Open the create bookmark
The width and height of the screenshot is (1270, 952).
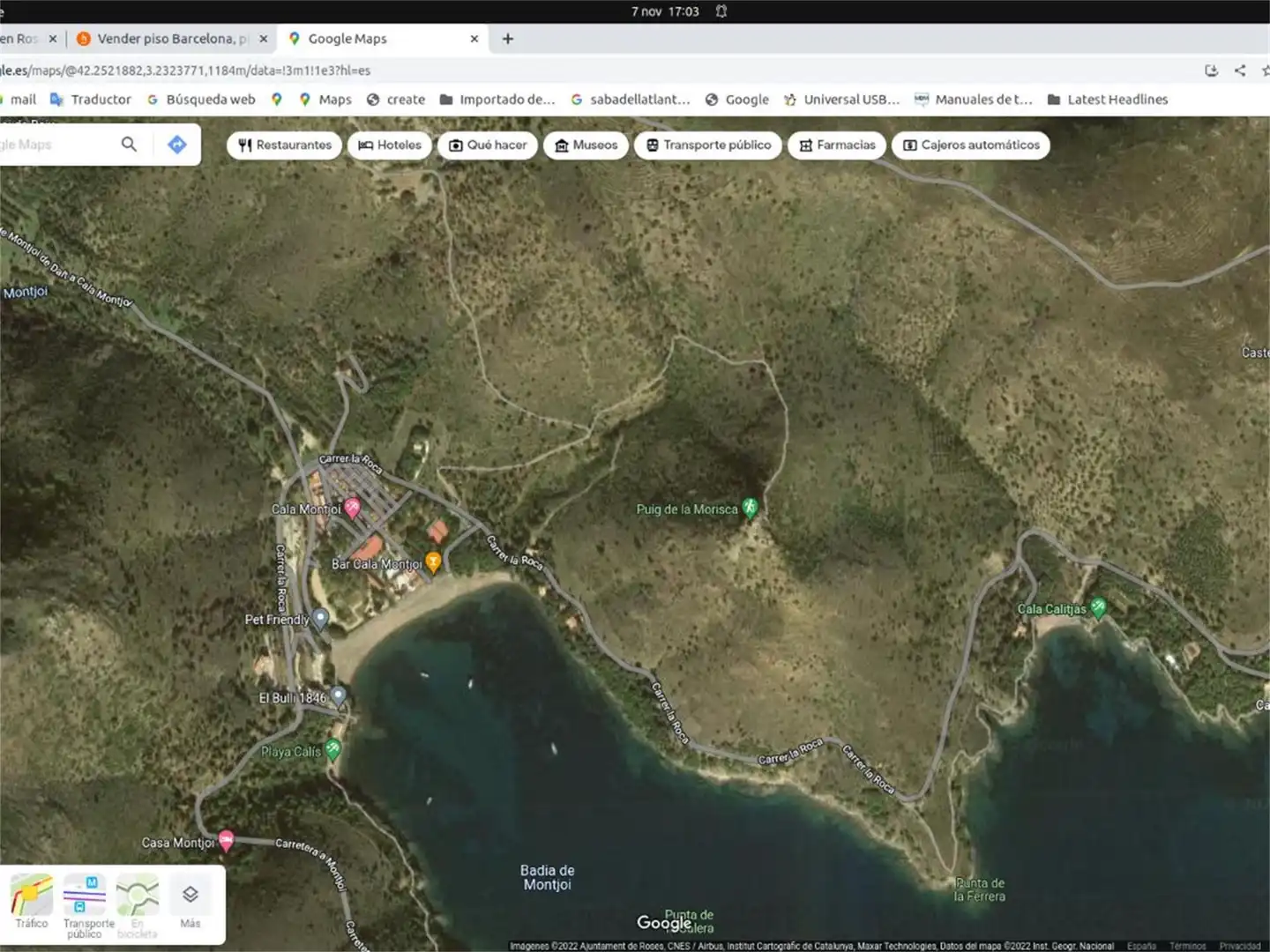pos(396,100)
